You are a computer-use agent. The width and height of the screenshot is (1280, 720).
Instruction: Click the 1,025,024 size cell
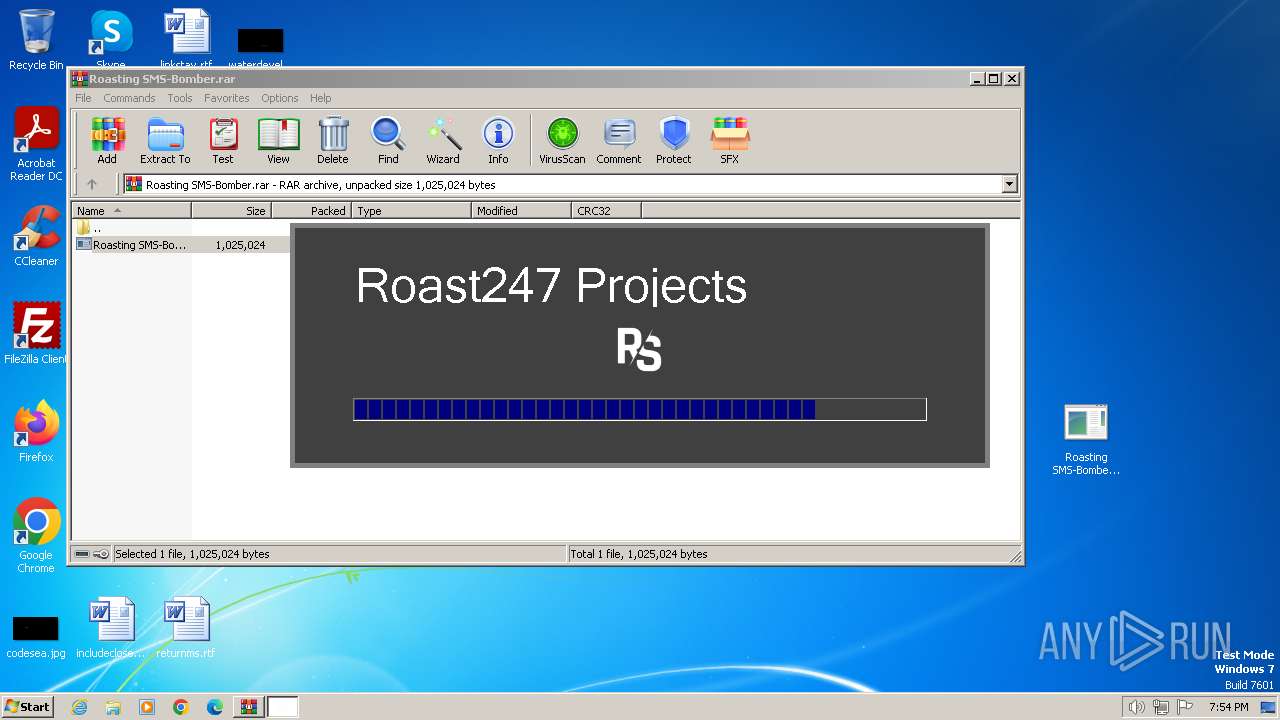[x=240, y=245]
